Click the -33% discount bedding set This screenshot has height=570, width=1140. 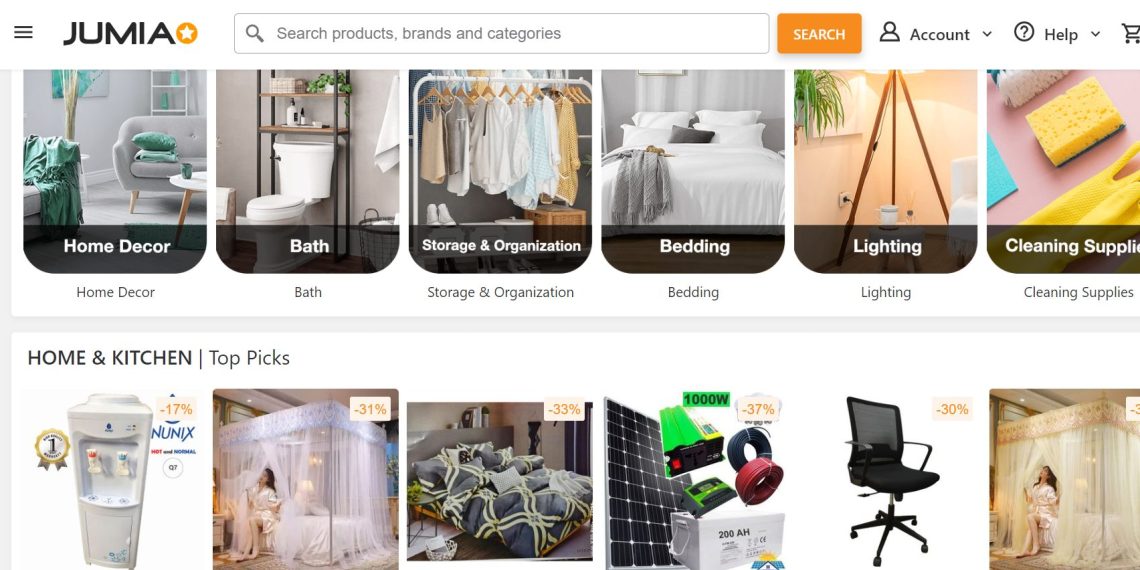tap(500, 480)
